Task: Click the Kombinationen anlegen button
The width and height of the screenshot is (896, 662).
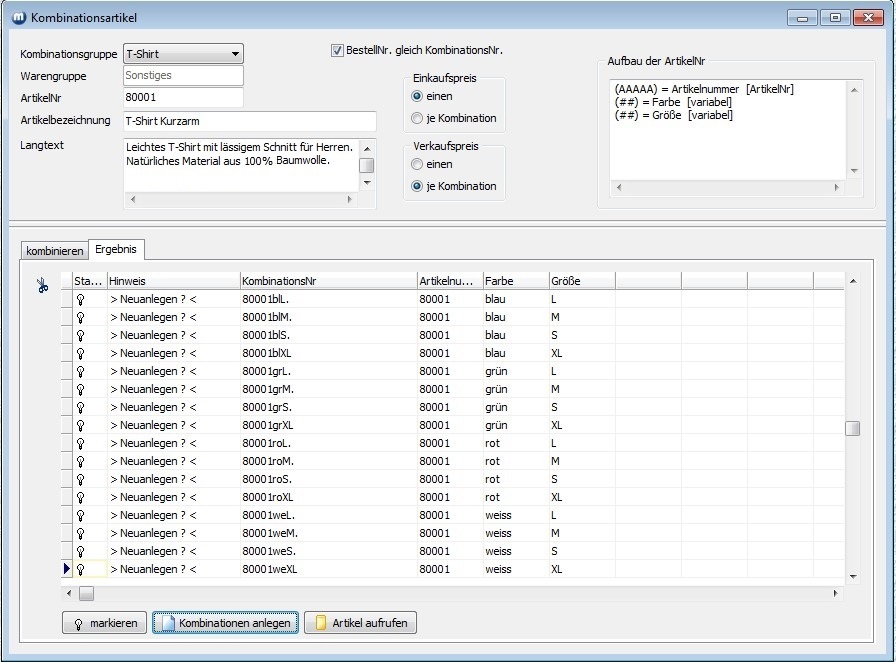Action: (x=225, y=623)
